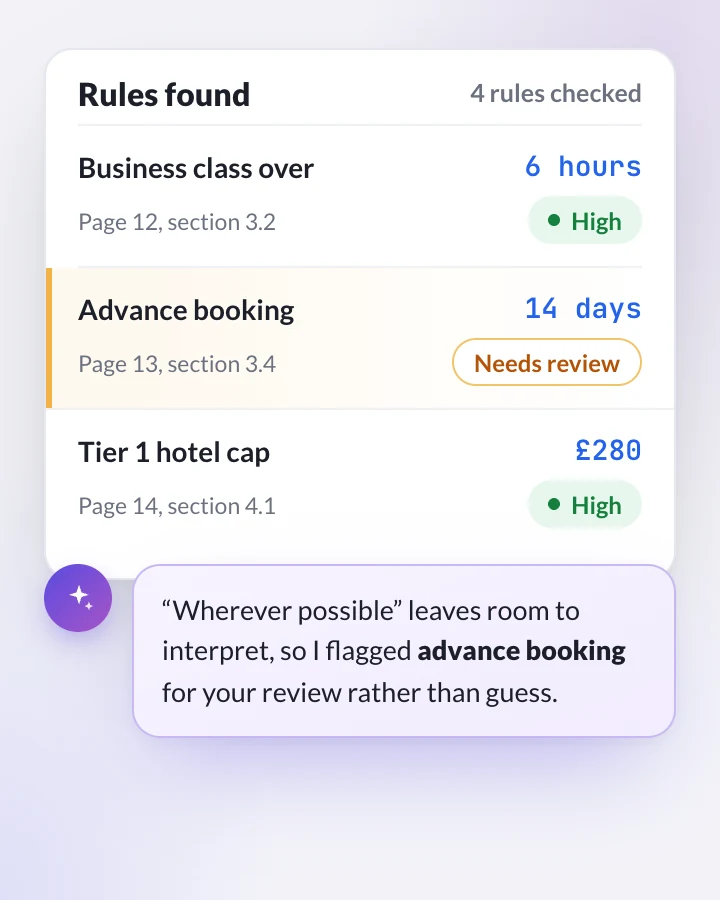Open Page 12, section 3.2 reference
Viewport: 720px width, 900px height.
click(177, 222)
